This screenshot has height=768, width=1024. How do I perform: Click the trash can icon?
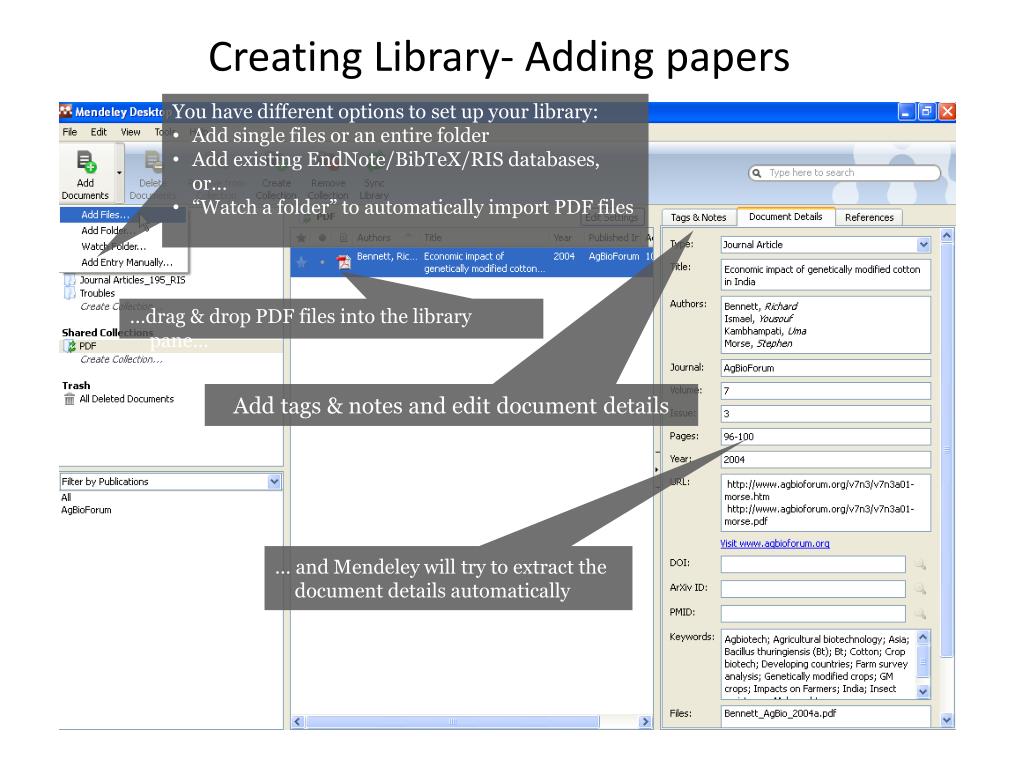coord(69,399)
